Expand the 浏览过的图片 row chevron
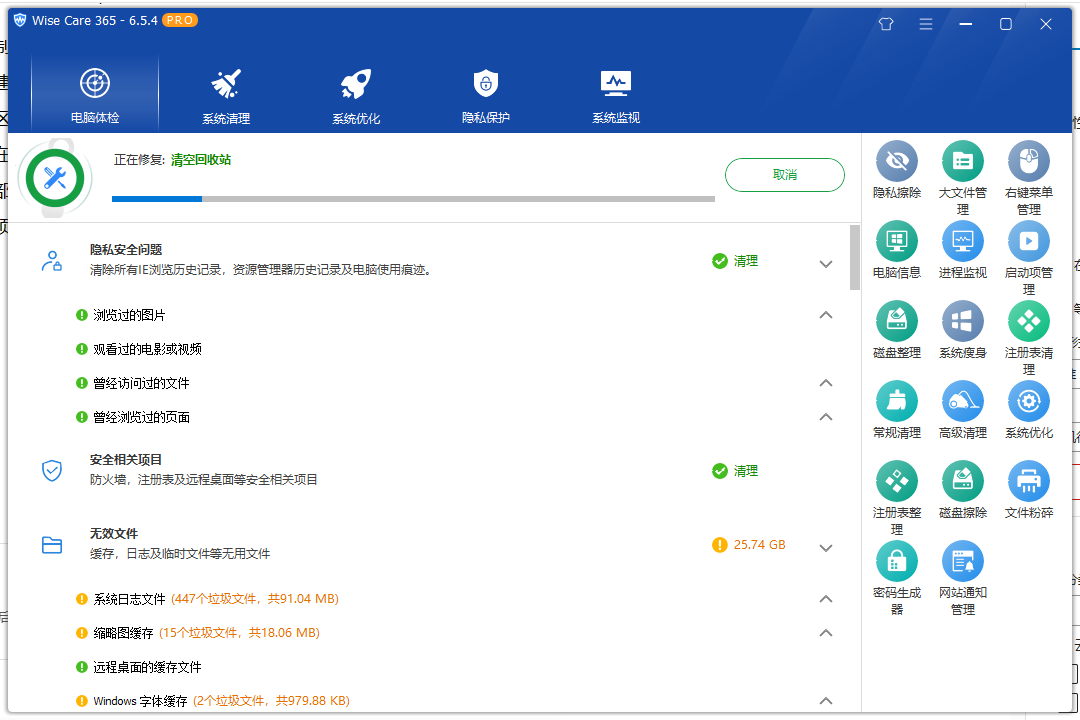The height and width of the screenshot is (720, 1080). pyautogui.click(x=826, y=315)
